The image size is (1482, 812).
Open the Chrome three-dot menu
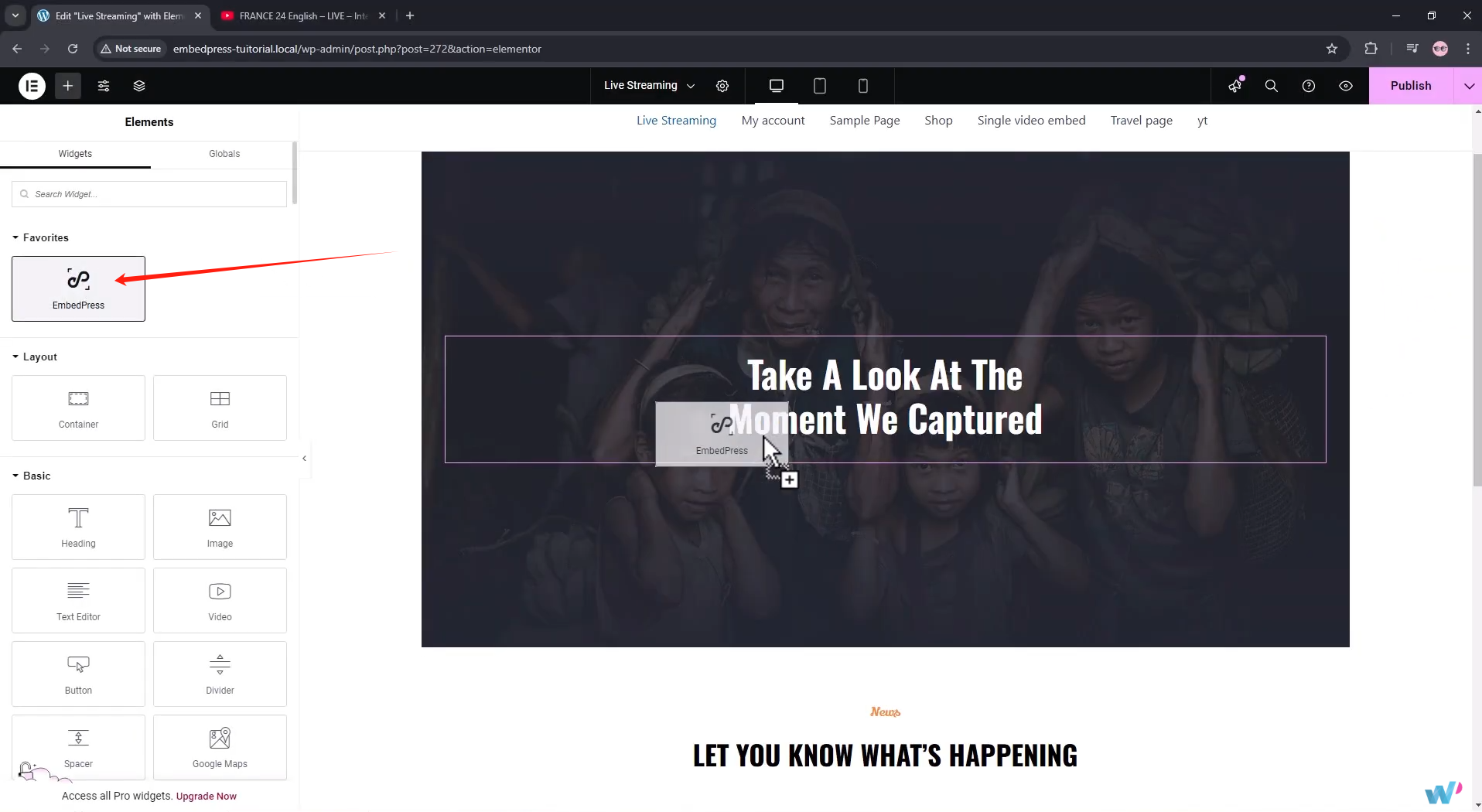pos(1468,49)
